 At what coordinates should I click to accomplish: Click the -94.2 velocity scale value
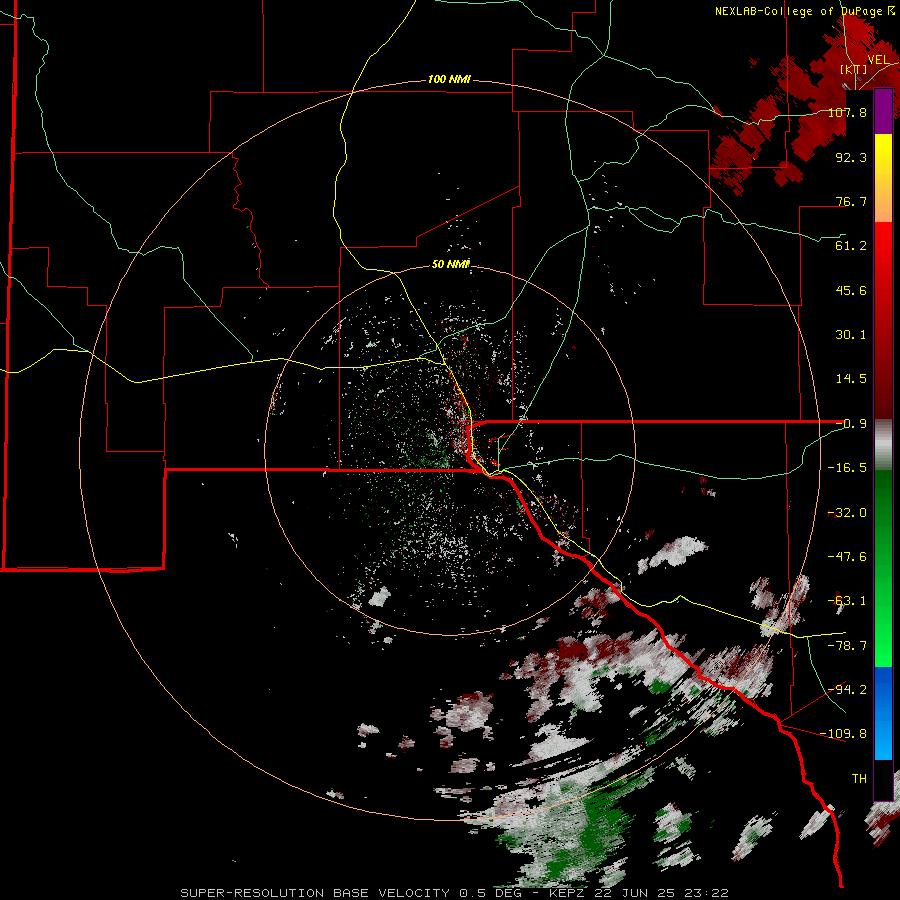[847, 690]
